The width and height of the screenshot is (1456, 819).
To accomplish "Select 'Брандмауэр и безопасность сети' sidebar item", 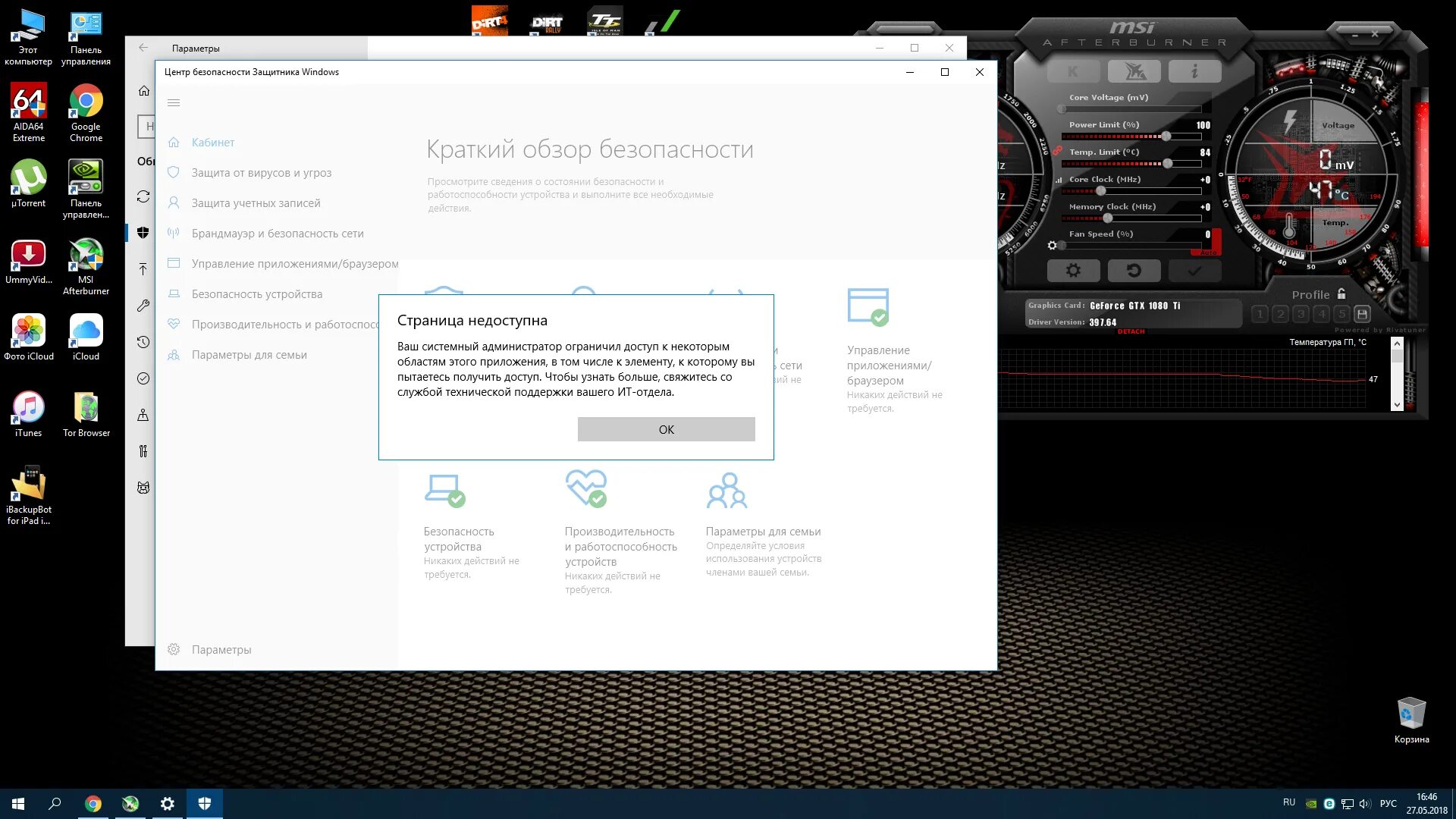I will [277, 234].
